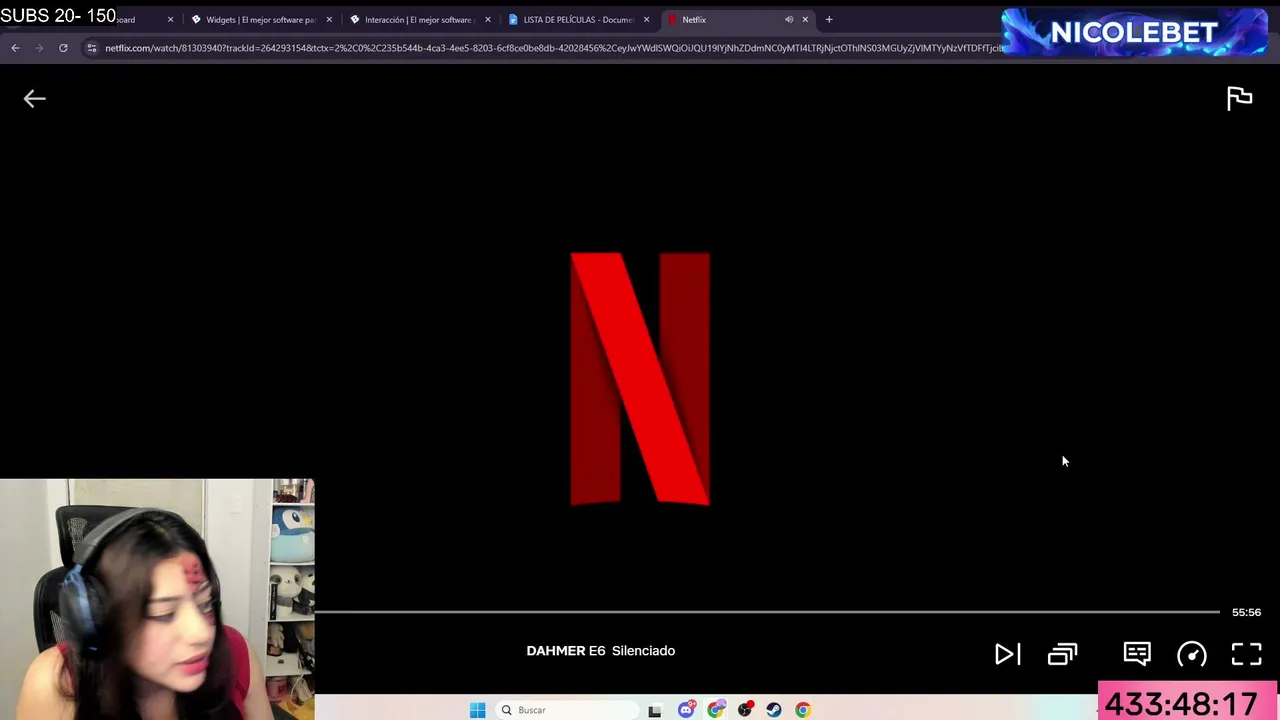Close the Netflix browser tab
The image size is (1280, 720).
pos(805,19)
